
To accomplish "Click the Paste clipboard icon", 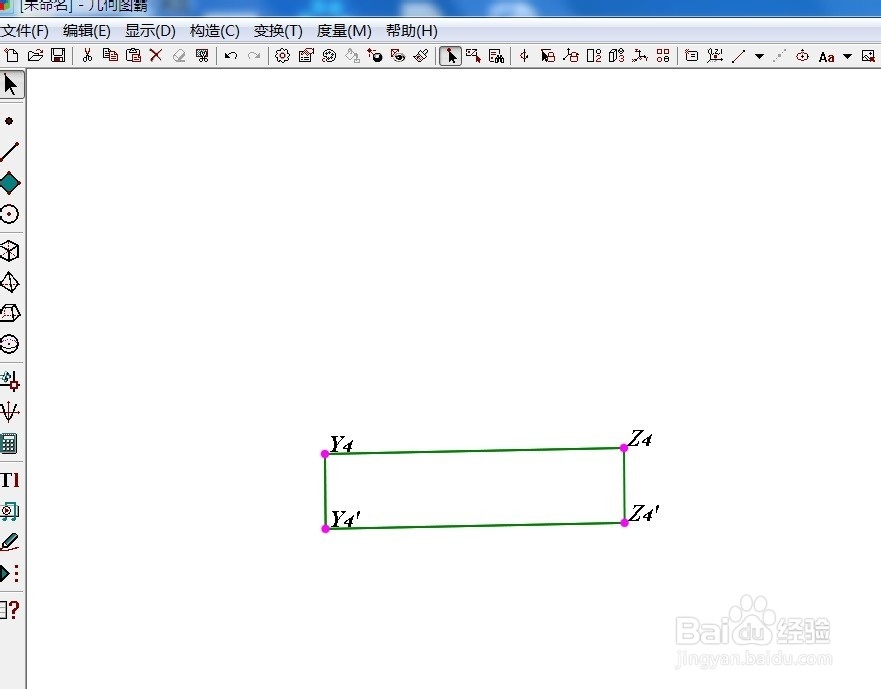I will point(133,56).
